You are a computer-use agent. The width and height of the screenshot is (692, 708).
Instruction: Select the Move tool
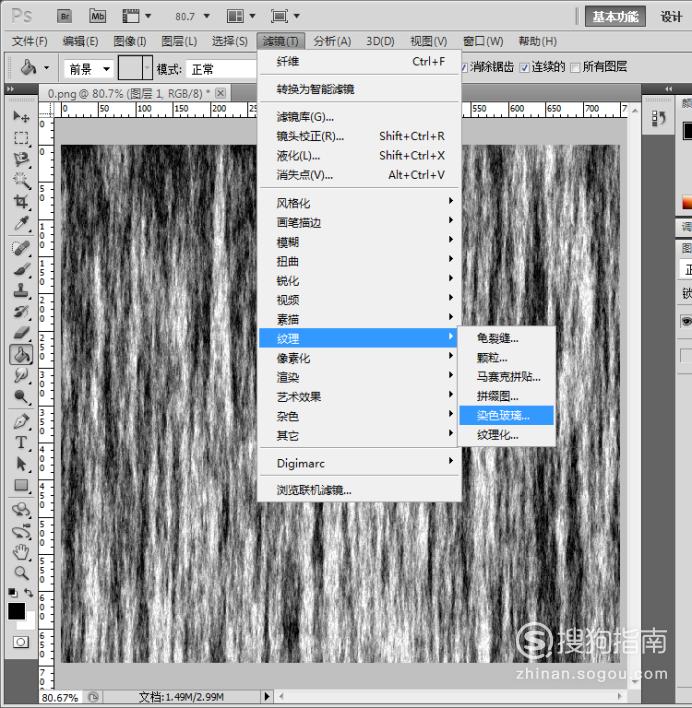[x=21, y=117]
